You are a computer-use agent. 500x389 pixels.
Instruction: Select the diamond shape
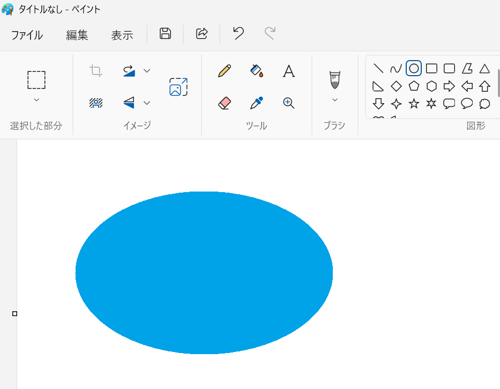[x=396, y=86]
